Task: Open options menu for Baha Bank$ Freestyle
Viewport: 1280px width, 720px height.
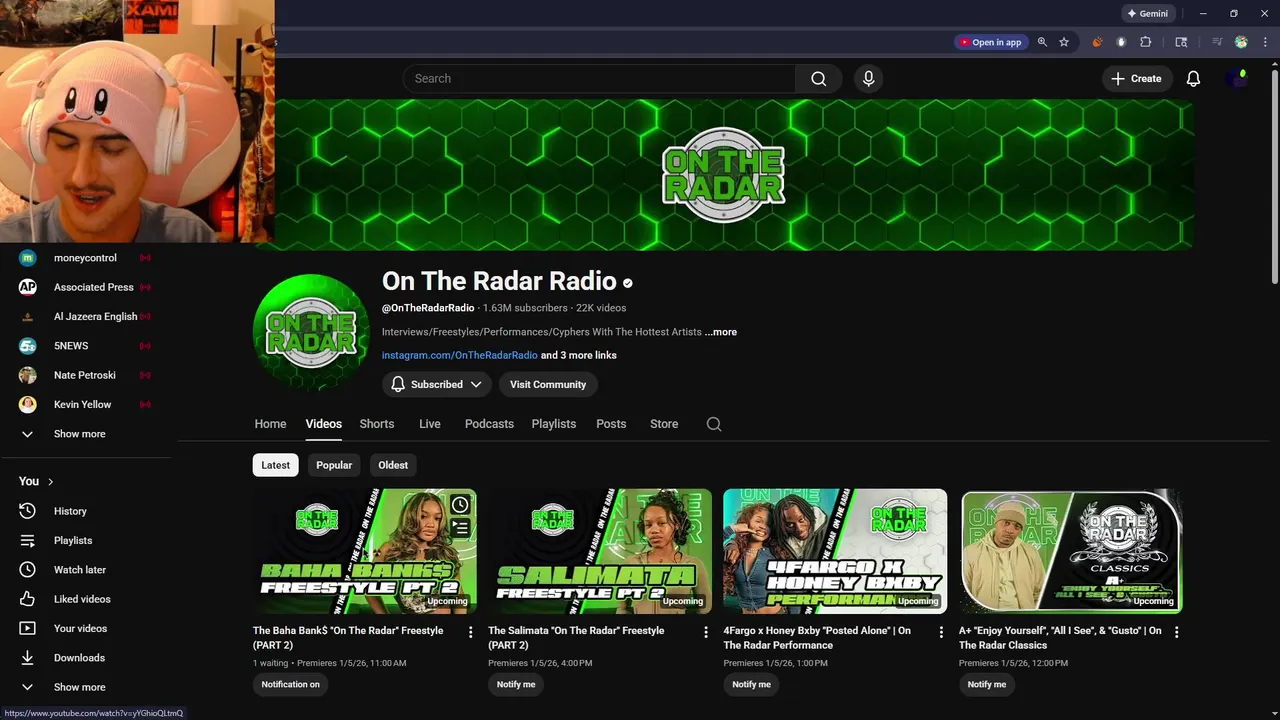Action: click(470, 632)
